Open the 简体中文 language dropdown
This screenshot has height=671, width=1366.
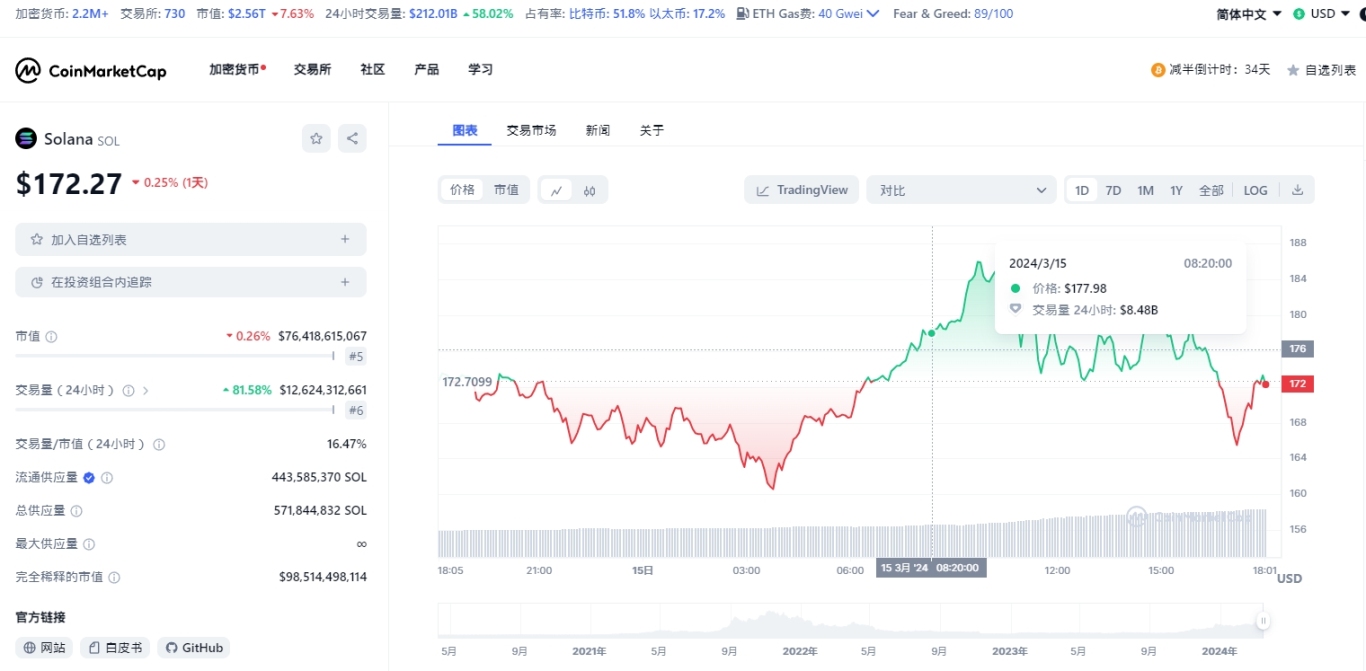pos(1249,14)
